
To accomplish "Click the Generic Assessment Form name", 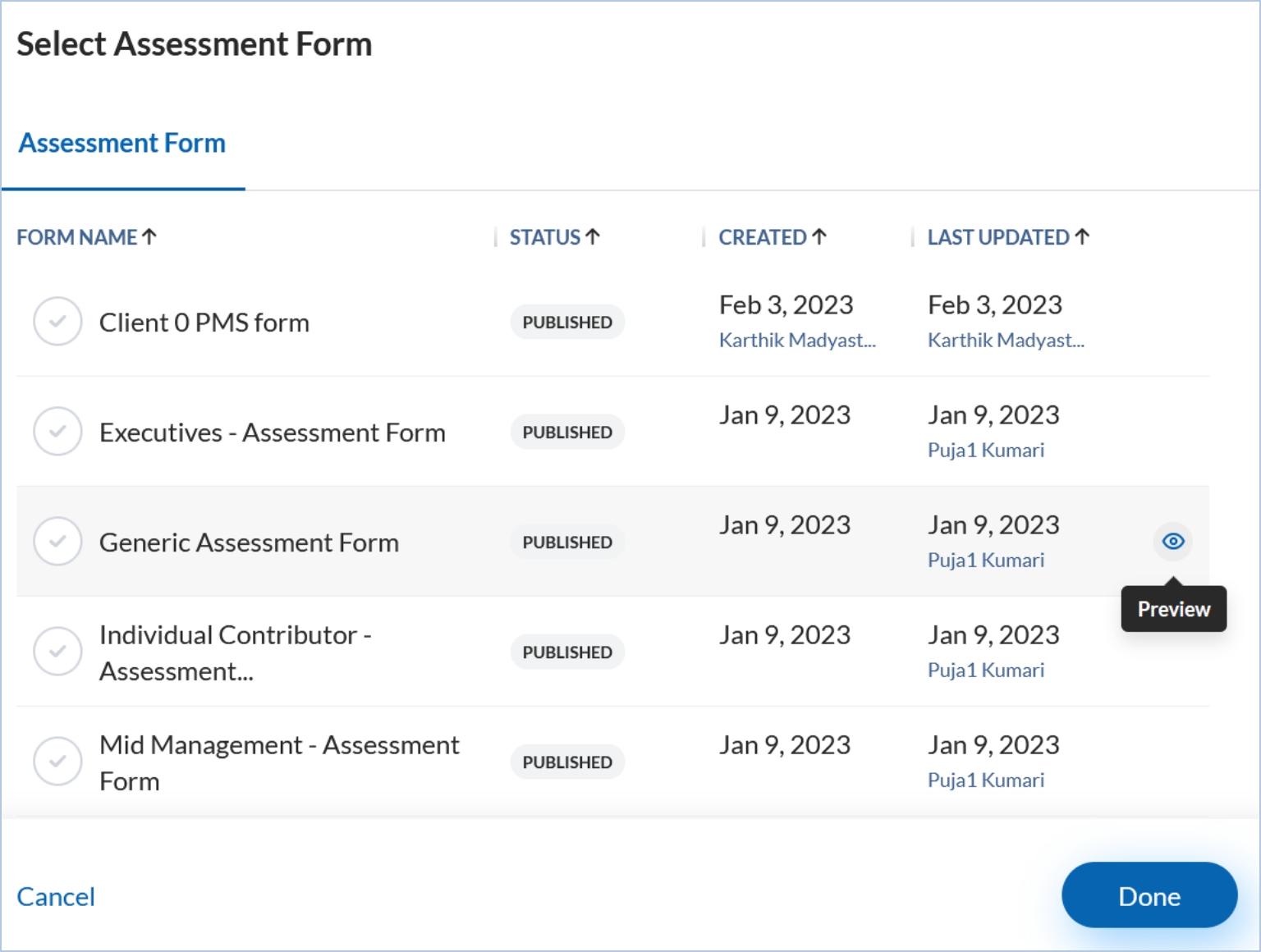I will coord(249,542).
